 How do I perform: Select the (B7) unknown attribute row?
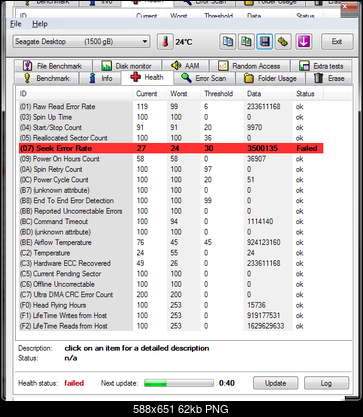[171, 190]
